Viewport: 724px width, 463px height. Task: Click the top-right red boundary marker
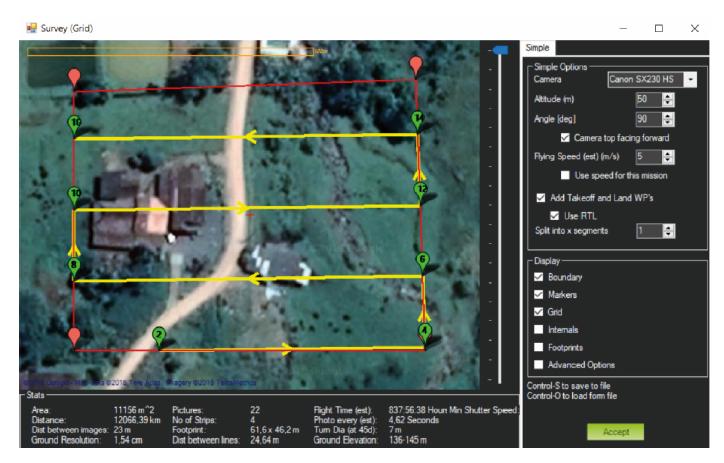(417, 65)
